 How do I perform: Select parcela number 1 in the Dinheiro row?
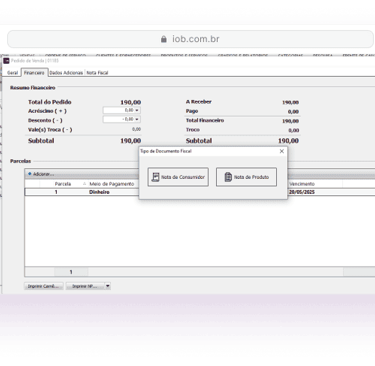56,192
